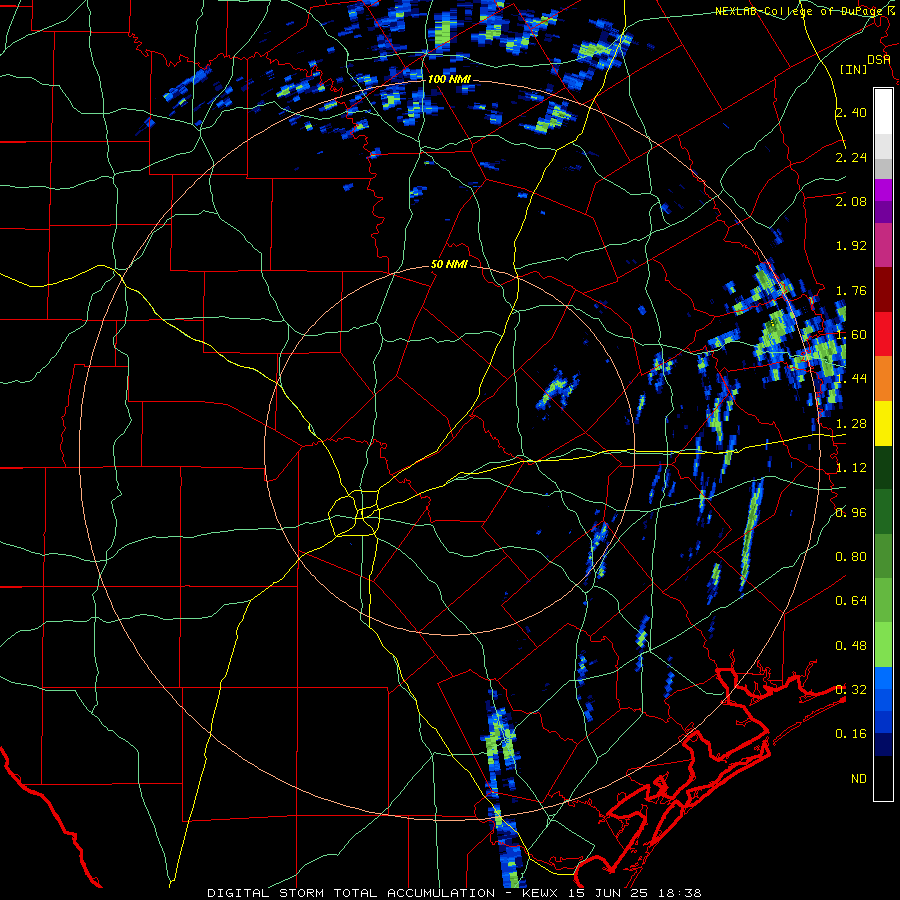The height and width of the screenshot is (900, 900).
Task: Click the 1.28 legend value
Action: pyautogui.click(x=851, y=424)
